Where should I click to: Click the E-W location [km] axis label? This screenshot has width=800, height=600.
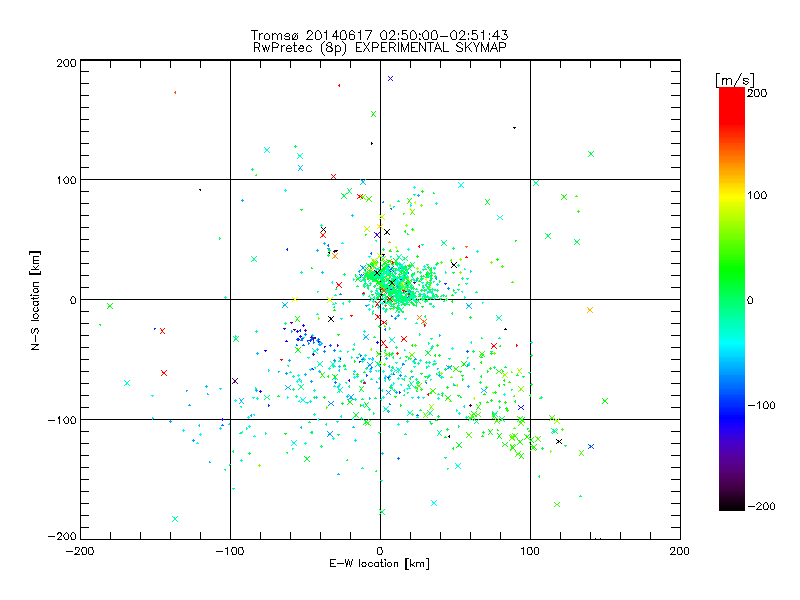[x=379, y=564]
